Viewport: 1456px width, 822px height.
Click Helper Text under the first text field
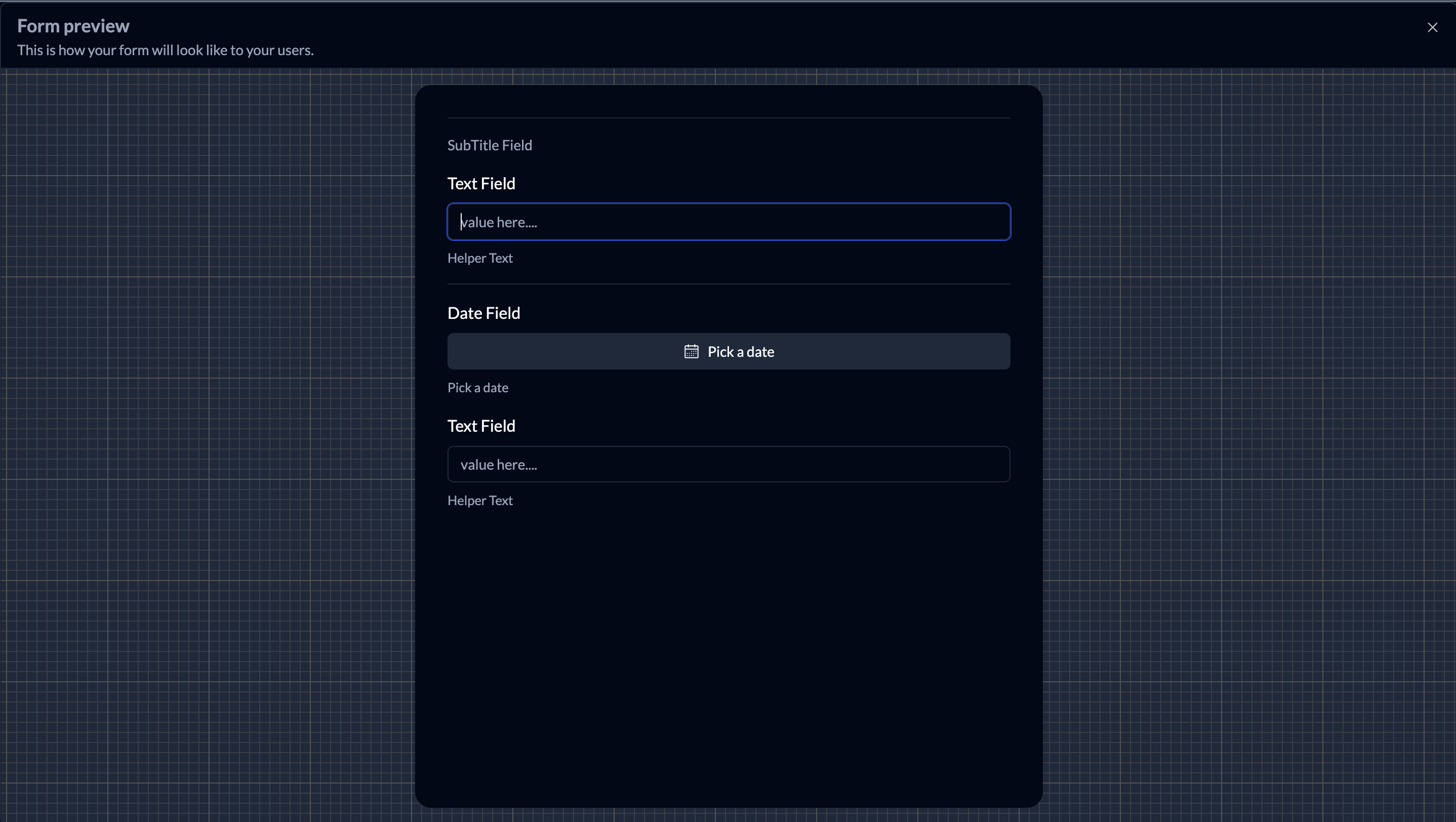coord(480,258)
